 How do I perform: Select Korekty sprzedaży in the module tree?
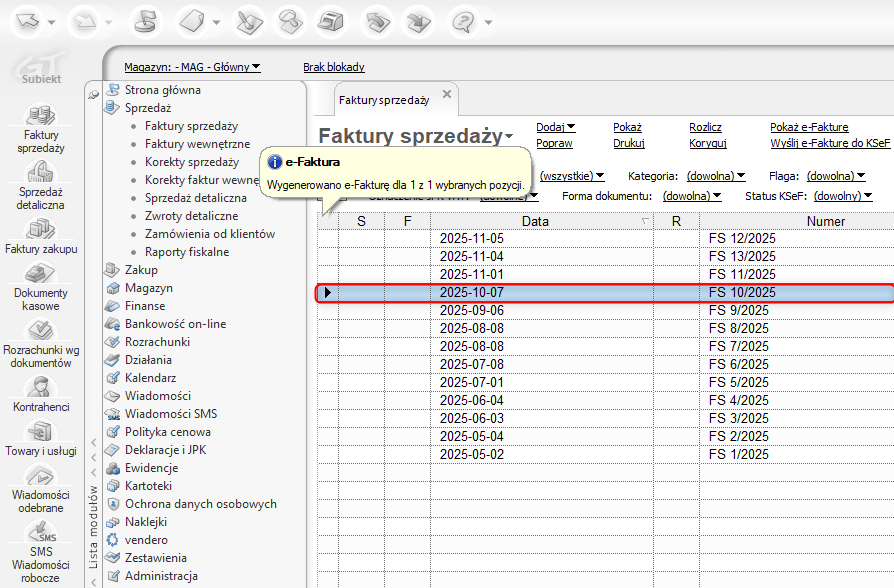point(191,162)
